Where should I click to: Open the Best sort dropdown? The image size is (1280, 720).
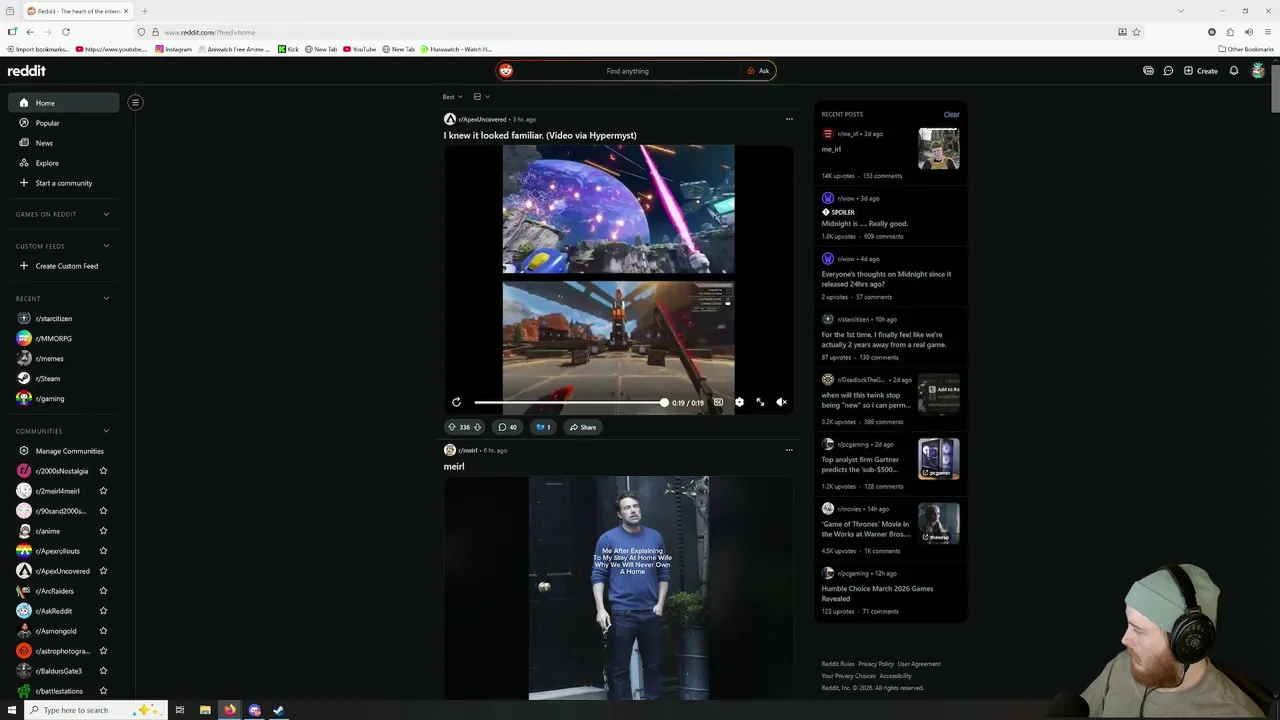(452, 97)
